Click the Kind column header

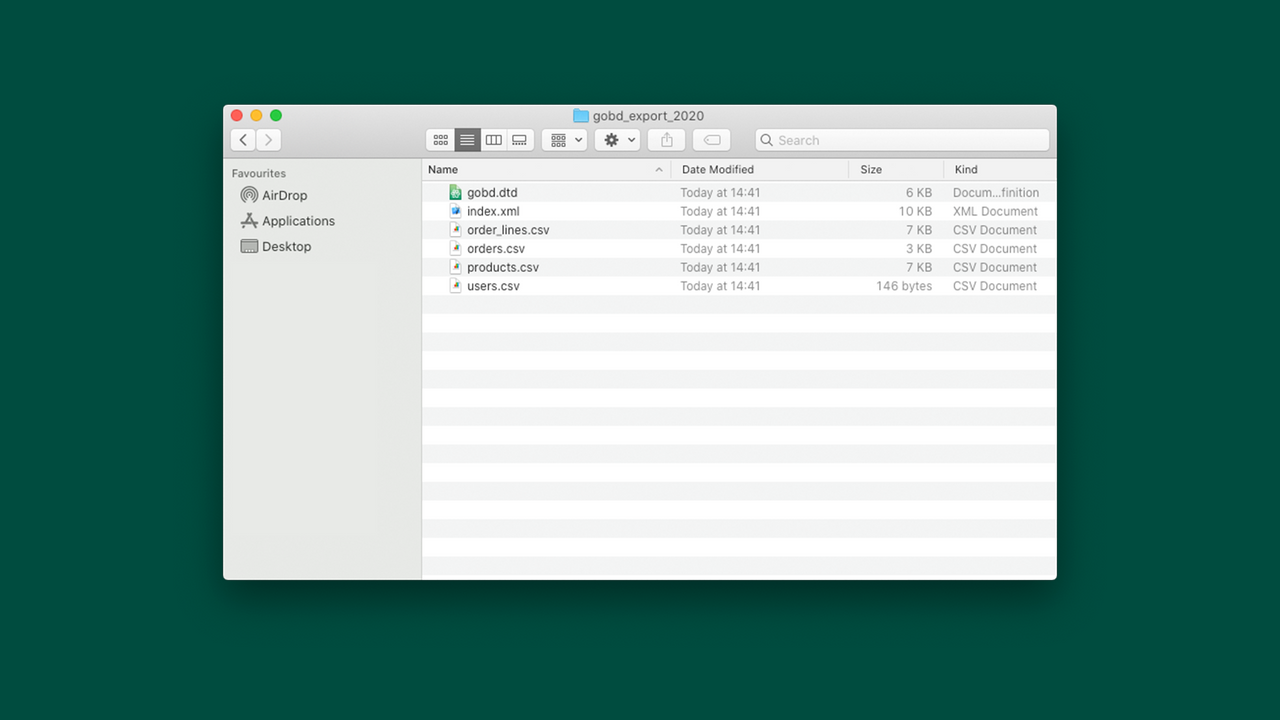click(966, 169)
